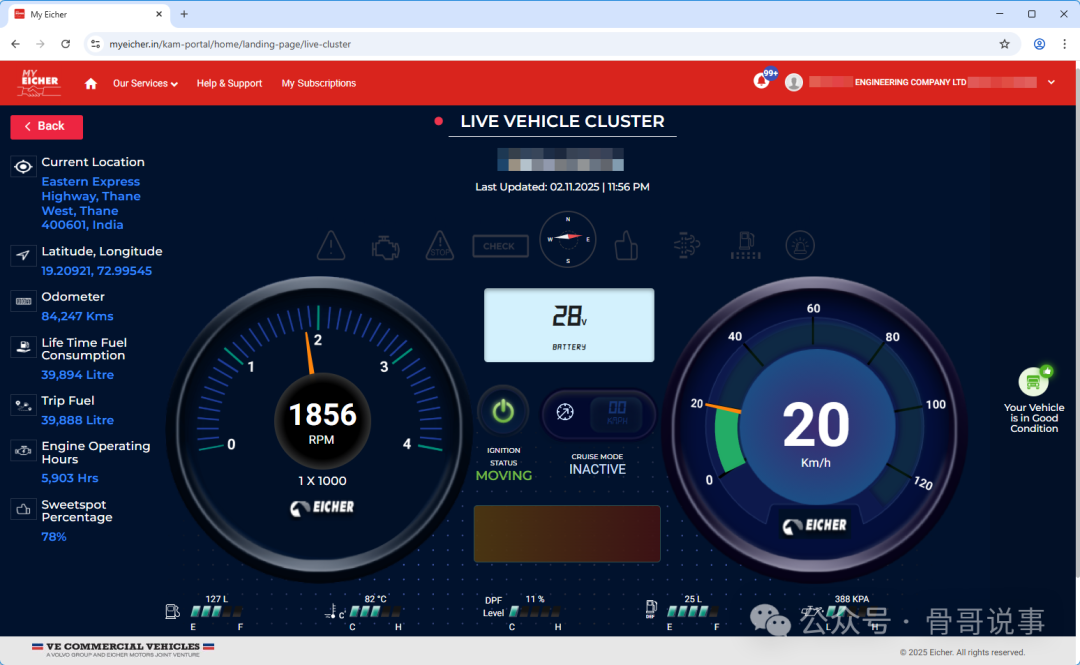Click the general warning triangle indicator
This screenshot has height=665, width=1080.
point(331,245)
